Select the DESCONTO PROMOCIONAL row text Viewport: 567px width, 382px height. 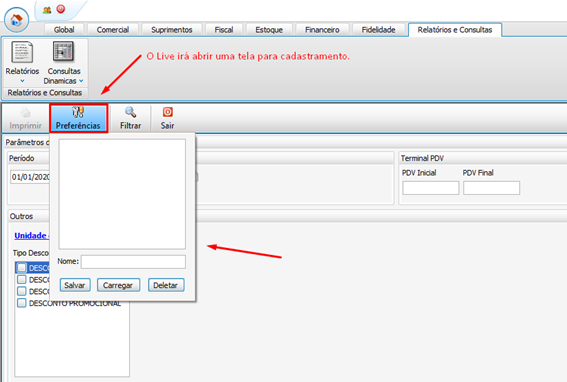tap(75, 303)
